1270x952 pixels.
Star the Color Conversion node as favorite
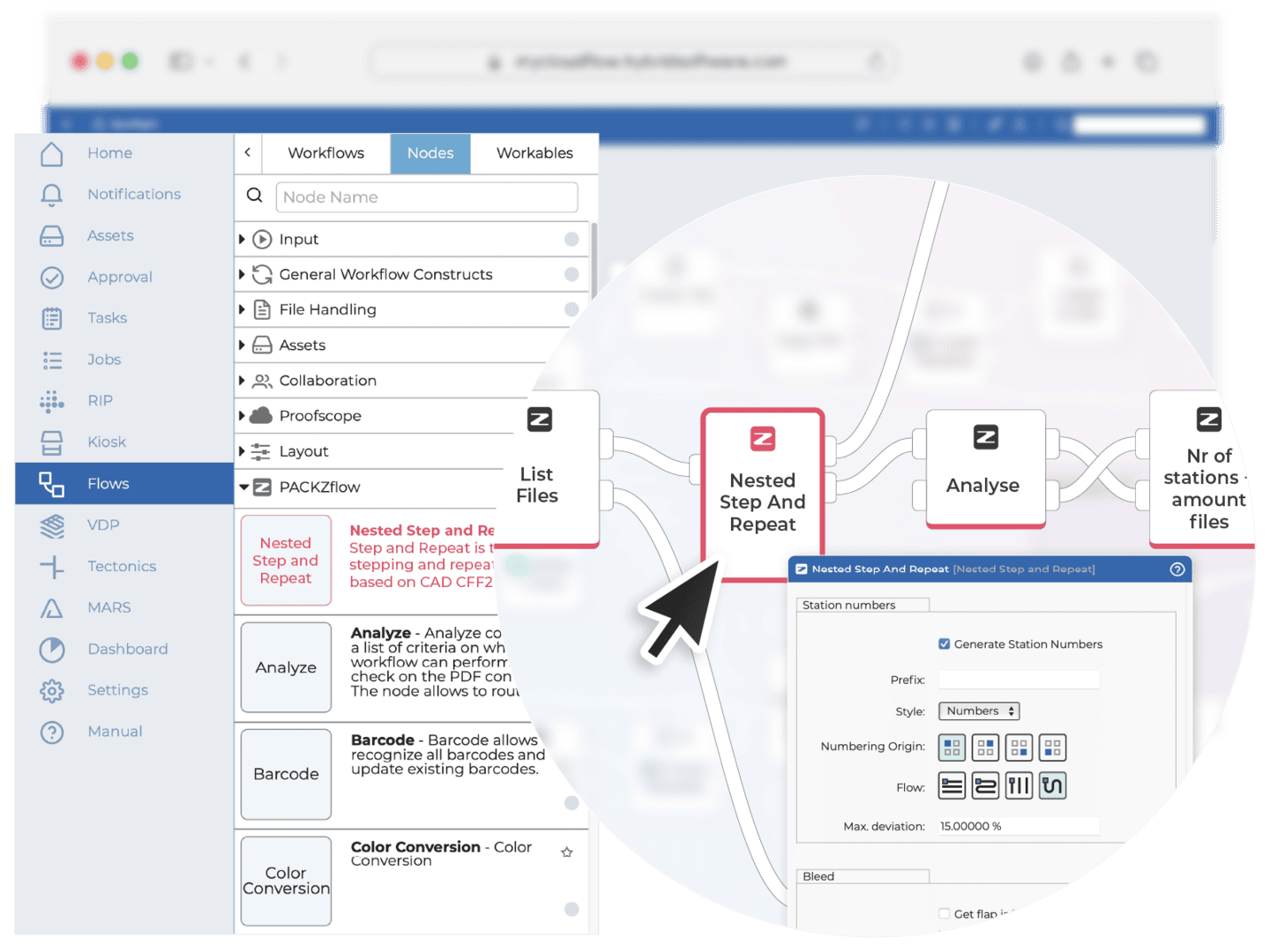(x=567, y=852)
